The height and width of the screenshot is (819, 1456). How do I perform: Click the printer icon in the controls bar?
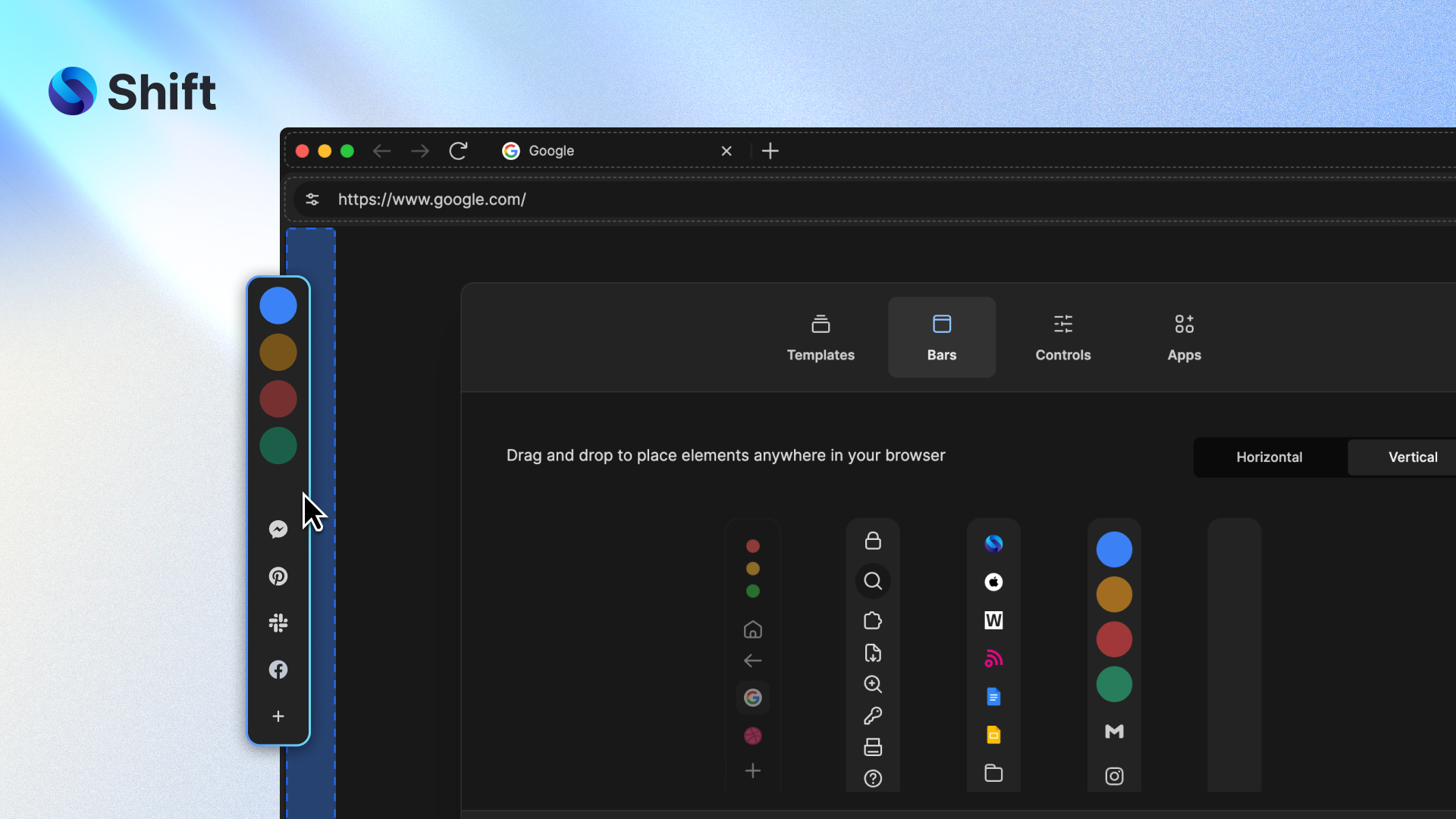[x=873, y=747]
